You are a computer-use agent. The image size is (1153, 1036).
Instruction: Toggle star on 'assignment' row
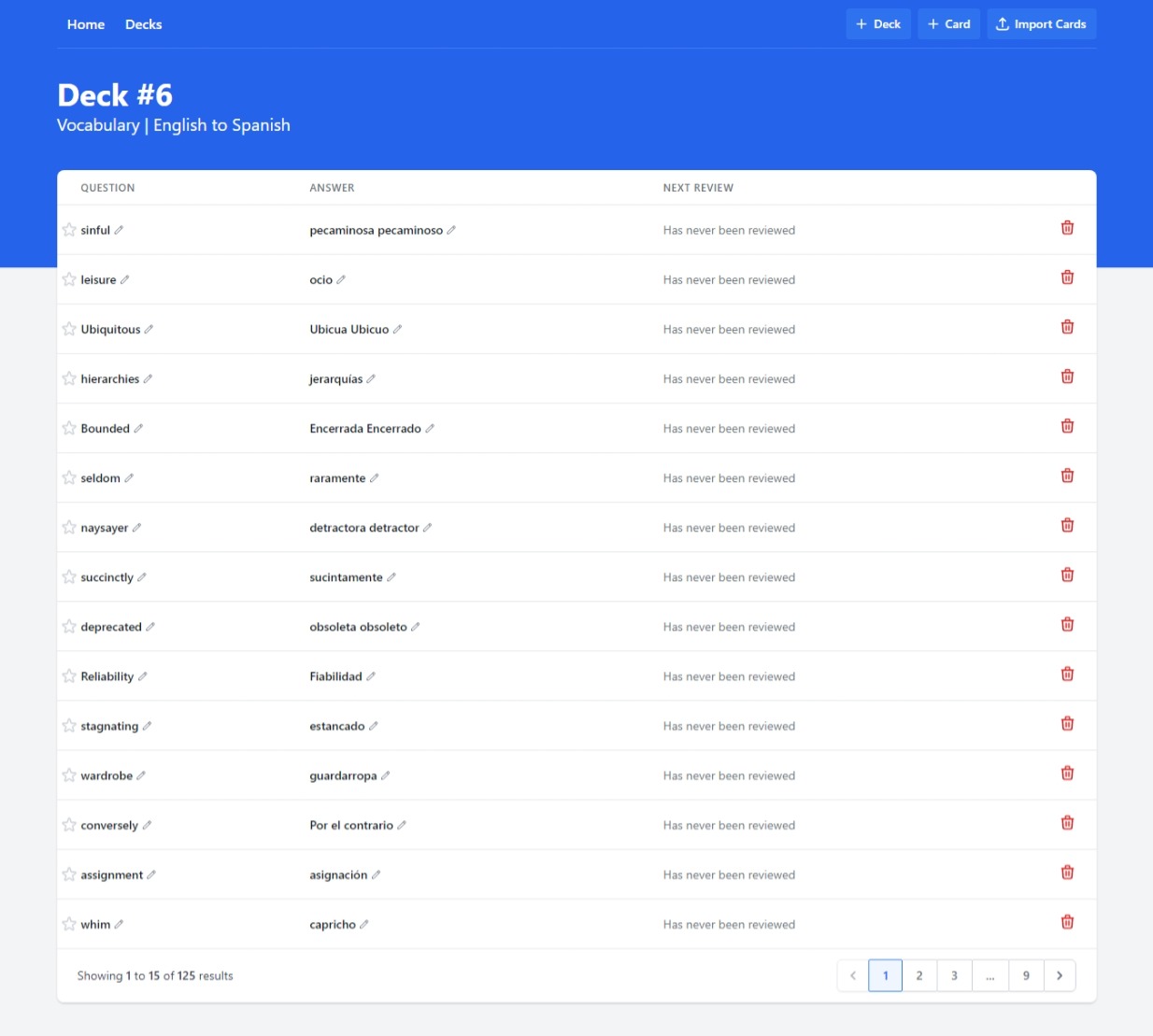[x=69, y=873]
